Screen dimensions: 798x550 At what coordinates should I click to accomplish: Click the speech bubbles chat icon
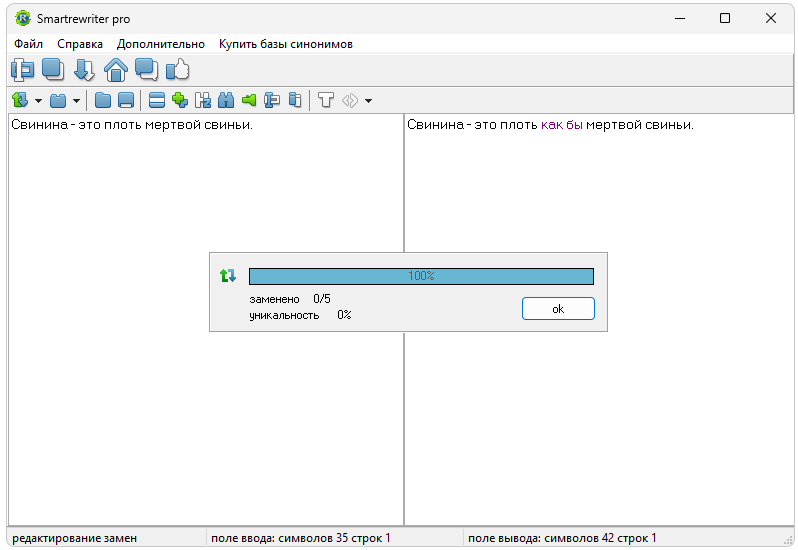tap(147, 70)
